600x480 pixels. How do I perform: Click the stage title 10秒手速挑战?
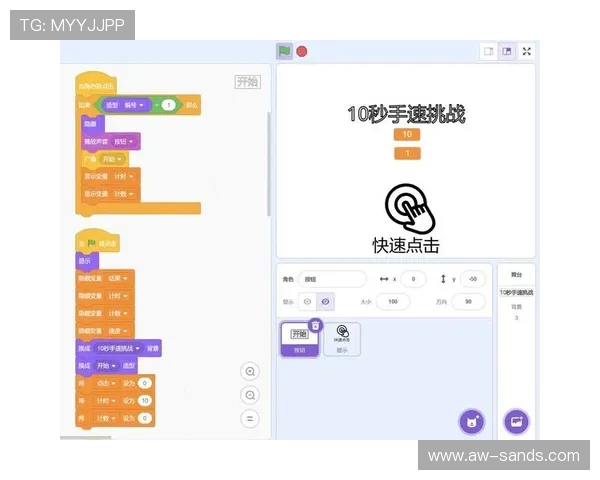(406, 114)
